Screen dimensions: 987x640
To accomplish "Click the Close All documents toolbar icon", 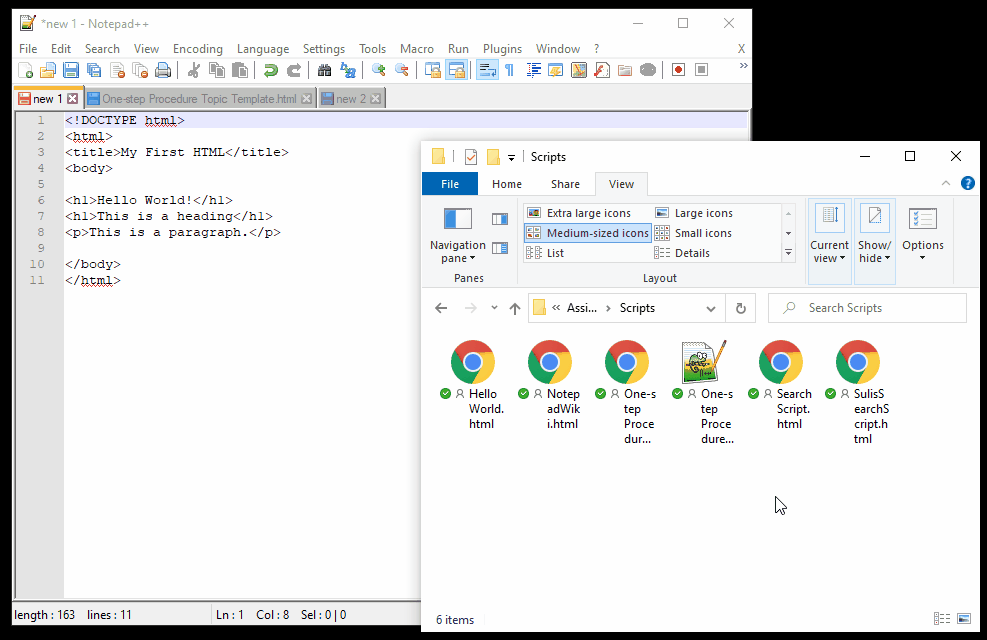I will click(x=140, y=70).
